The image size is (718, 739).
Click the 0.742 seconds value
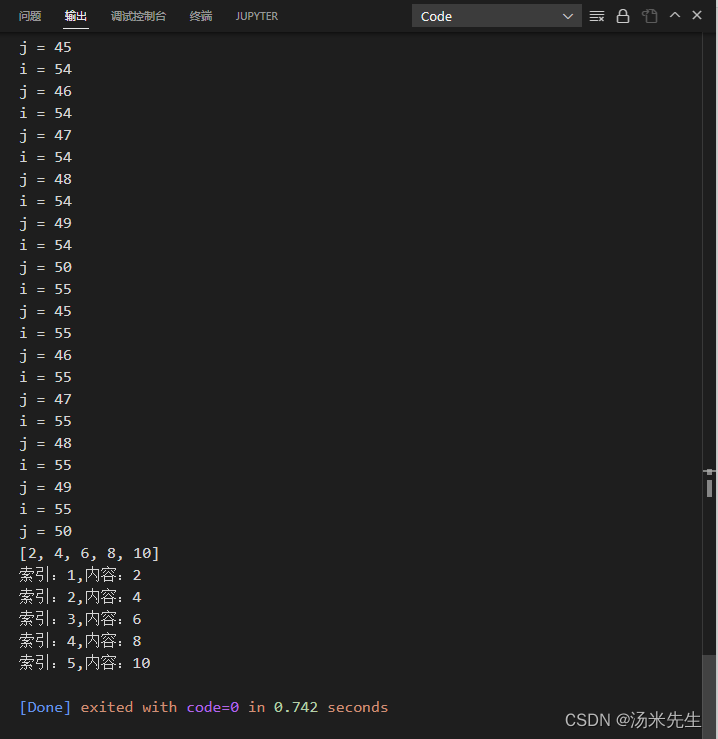tap(330, 707)
